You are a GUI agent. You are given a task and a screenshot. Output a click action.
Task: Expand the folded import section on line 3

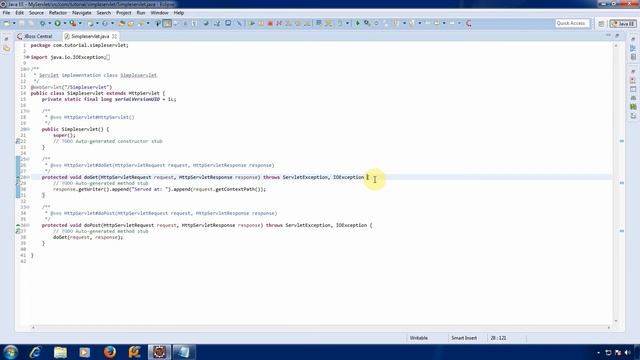click(28, 57)
